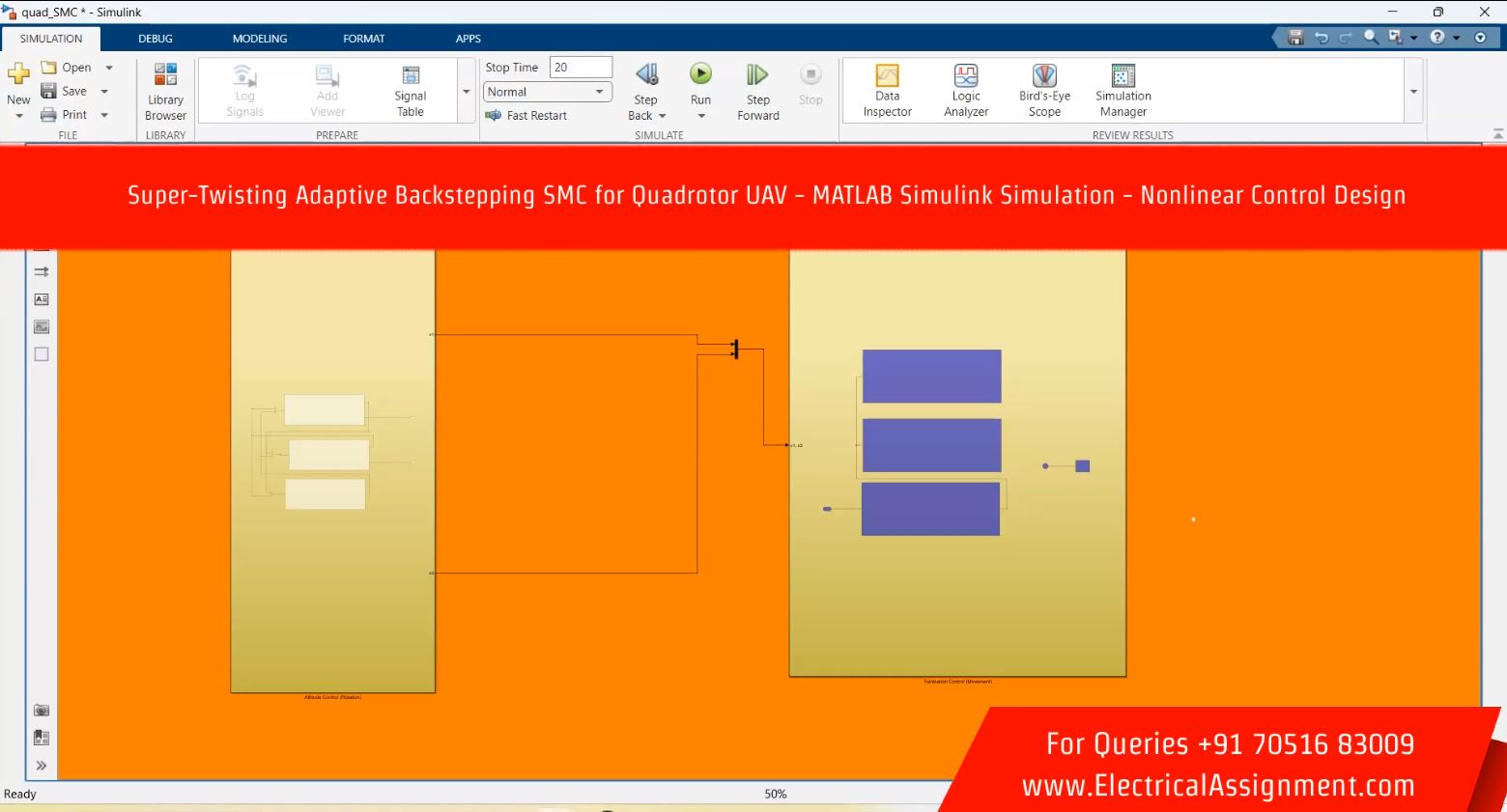
Task: Switch to the DEBUG tab
Action: (155, 39)
